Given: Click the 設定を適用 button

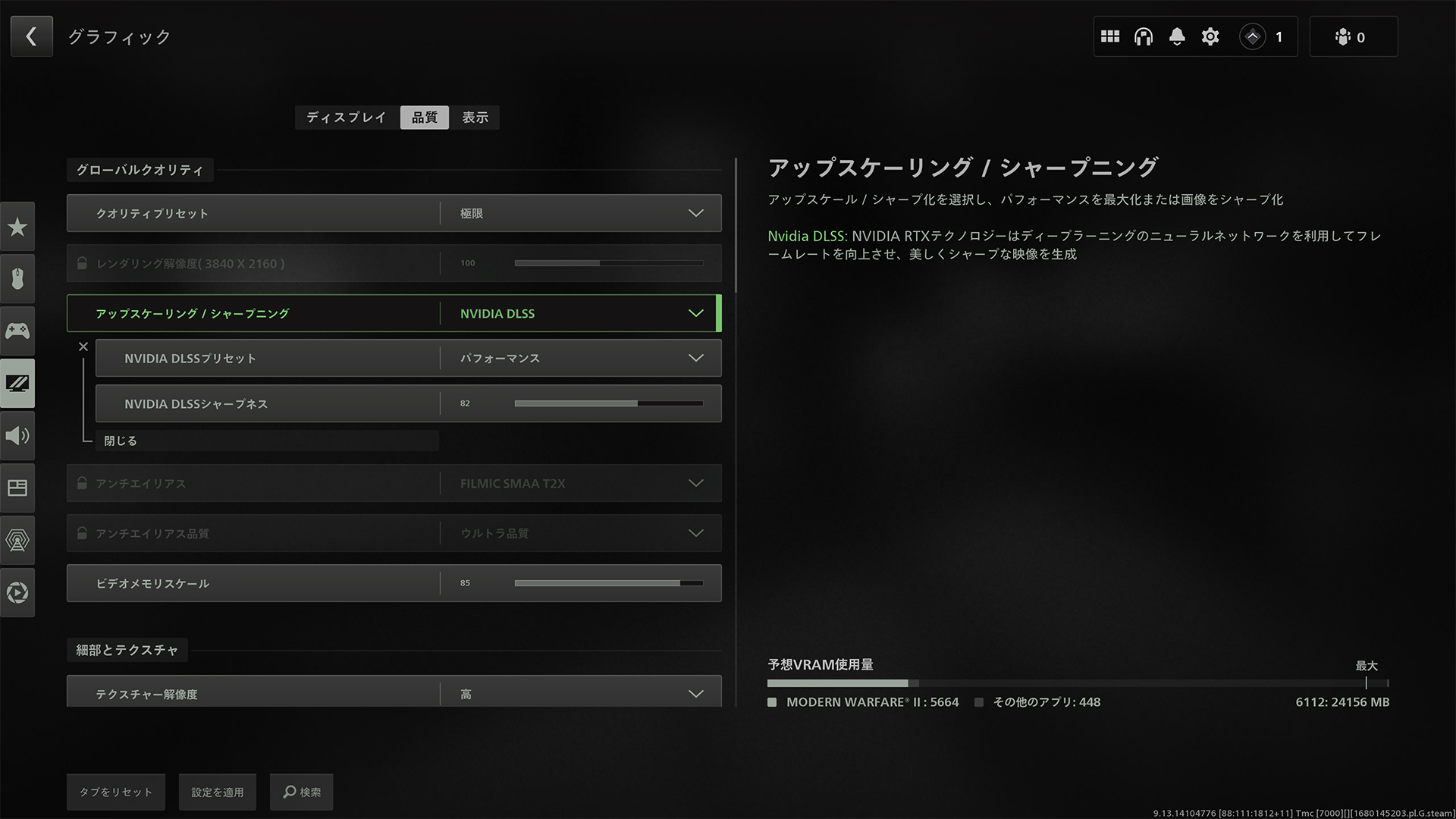Looking at the screenshot, I should 218,792.
